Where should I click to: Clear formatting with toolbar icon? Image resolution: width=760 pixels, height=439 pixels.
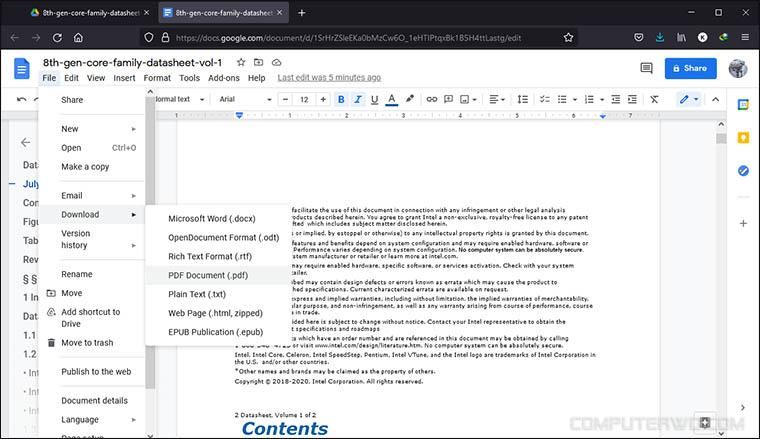click(x=654, y=99)
